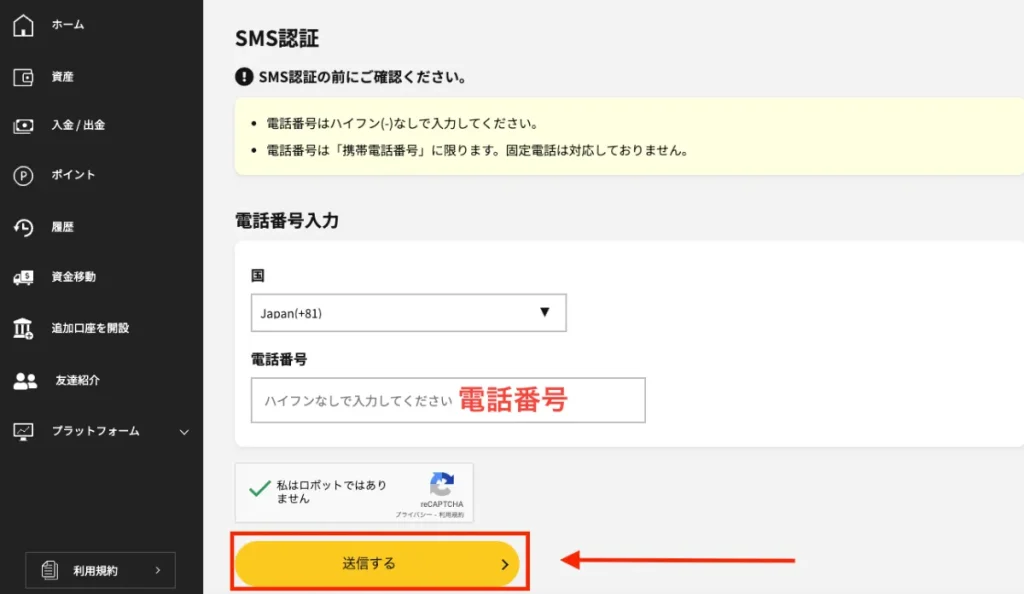Click the friend referral people icon

[25, 381]
